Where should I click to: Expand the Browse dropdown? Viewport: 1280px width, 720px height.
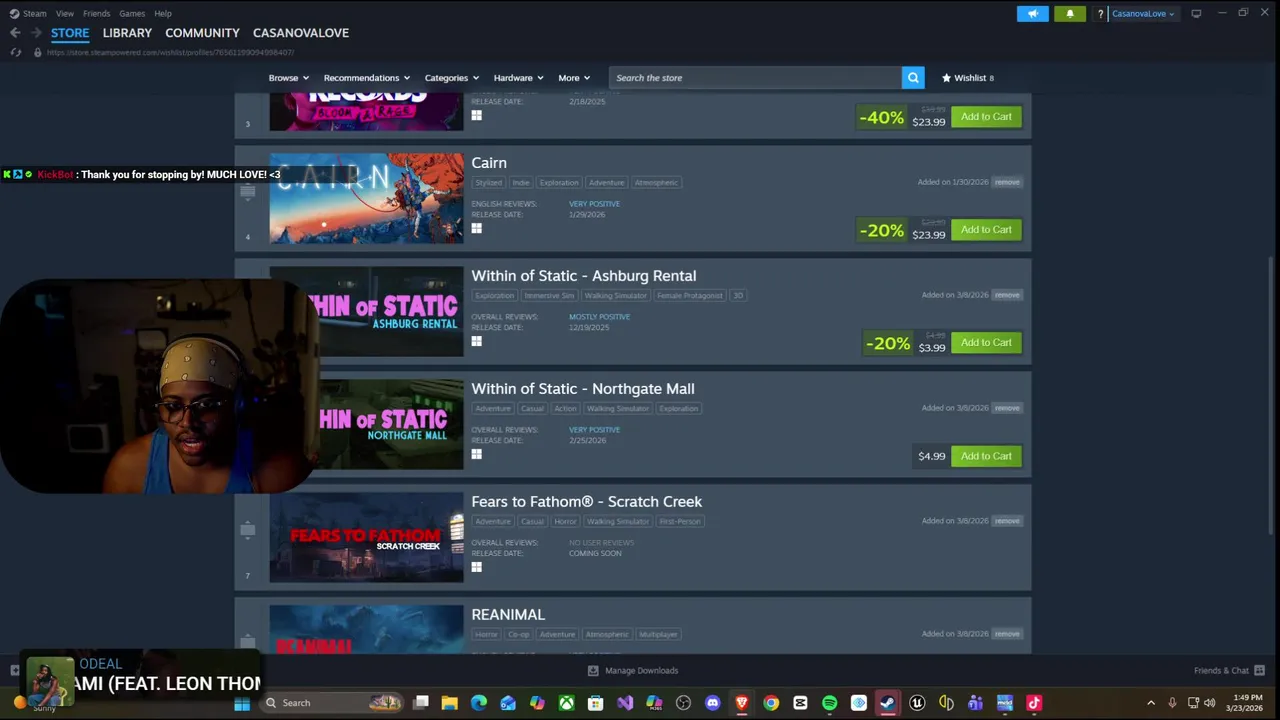288,78
